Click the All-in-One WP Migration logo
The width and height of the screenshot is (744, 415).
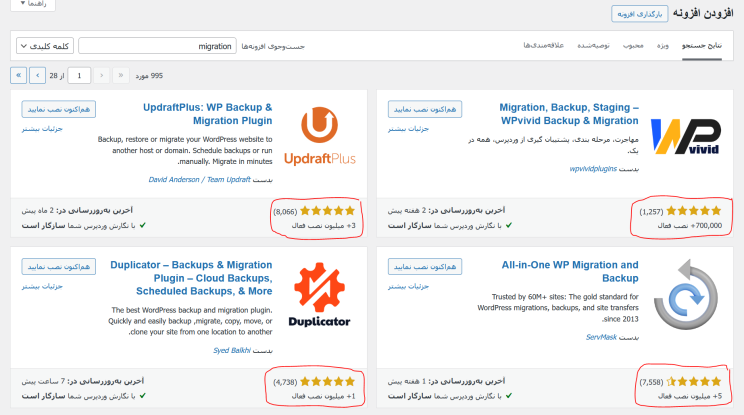pyautogui.click(x=686, y=295)
